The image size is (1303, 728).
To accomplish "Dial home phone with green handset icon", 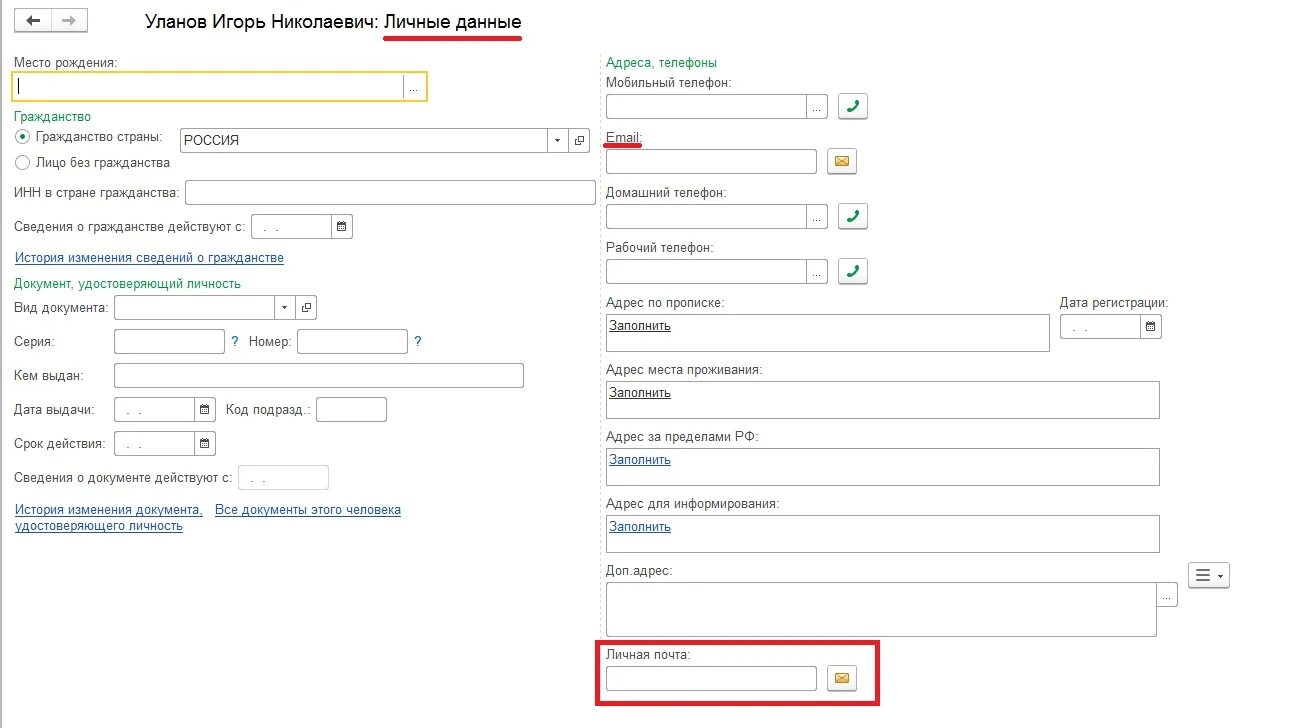I will [853, 216].
